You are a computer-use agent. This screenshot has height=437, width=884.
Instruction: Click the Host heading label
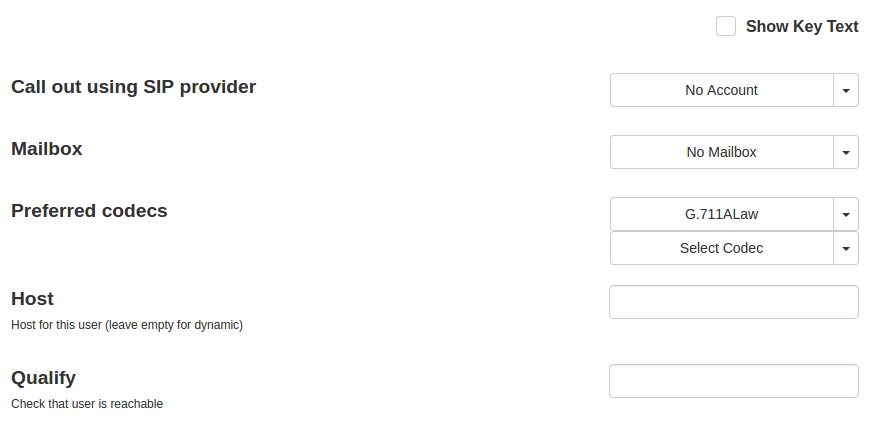point(32,299)
